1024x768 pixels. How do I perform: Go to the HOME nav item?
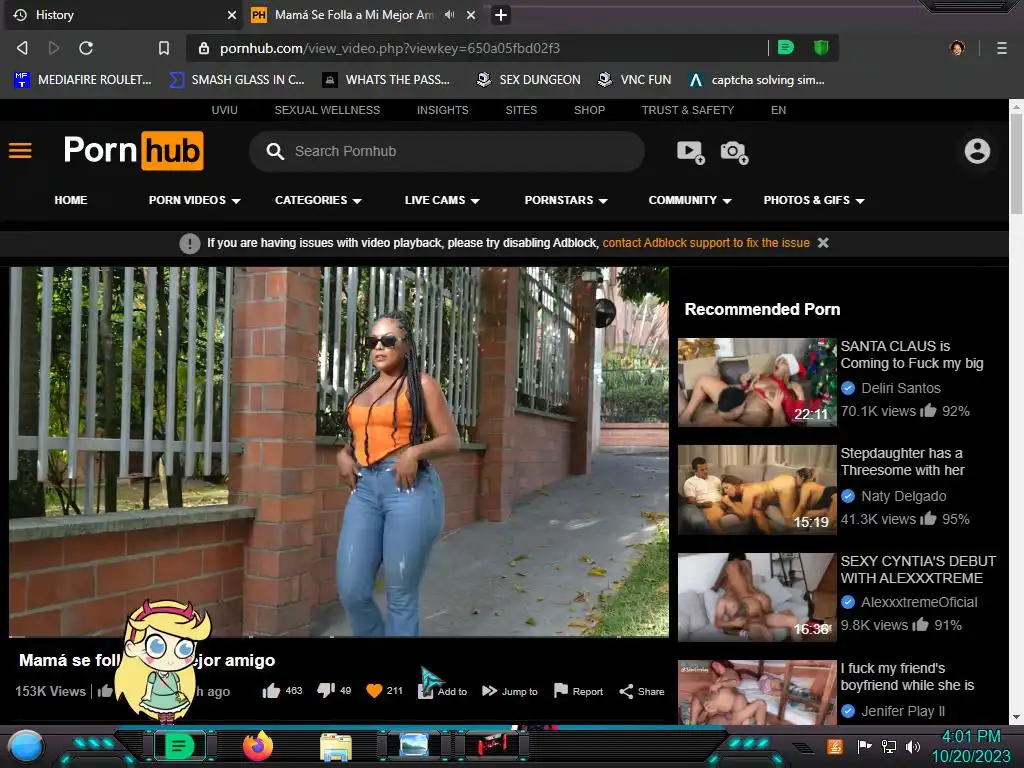pyautogui.click(x=71, y=200)
